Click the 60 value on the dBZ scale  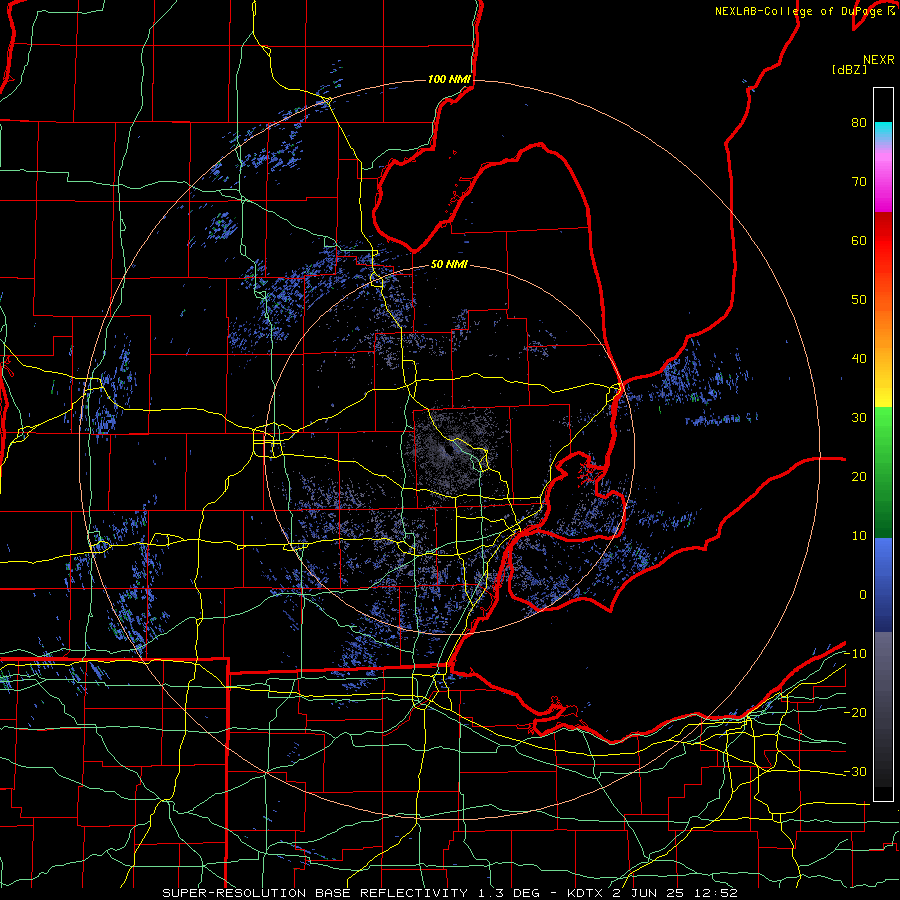(x=859, y=240)
